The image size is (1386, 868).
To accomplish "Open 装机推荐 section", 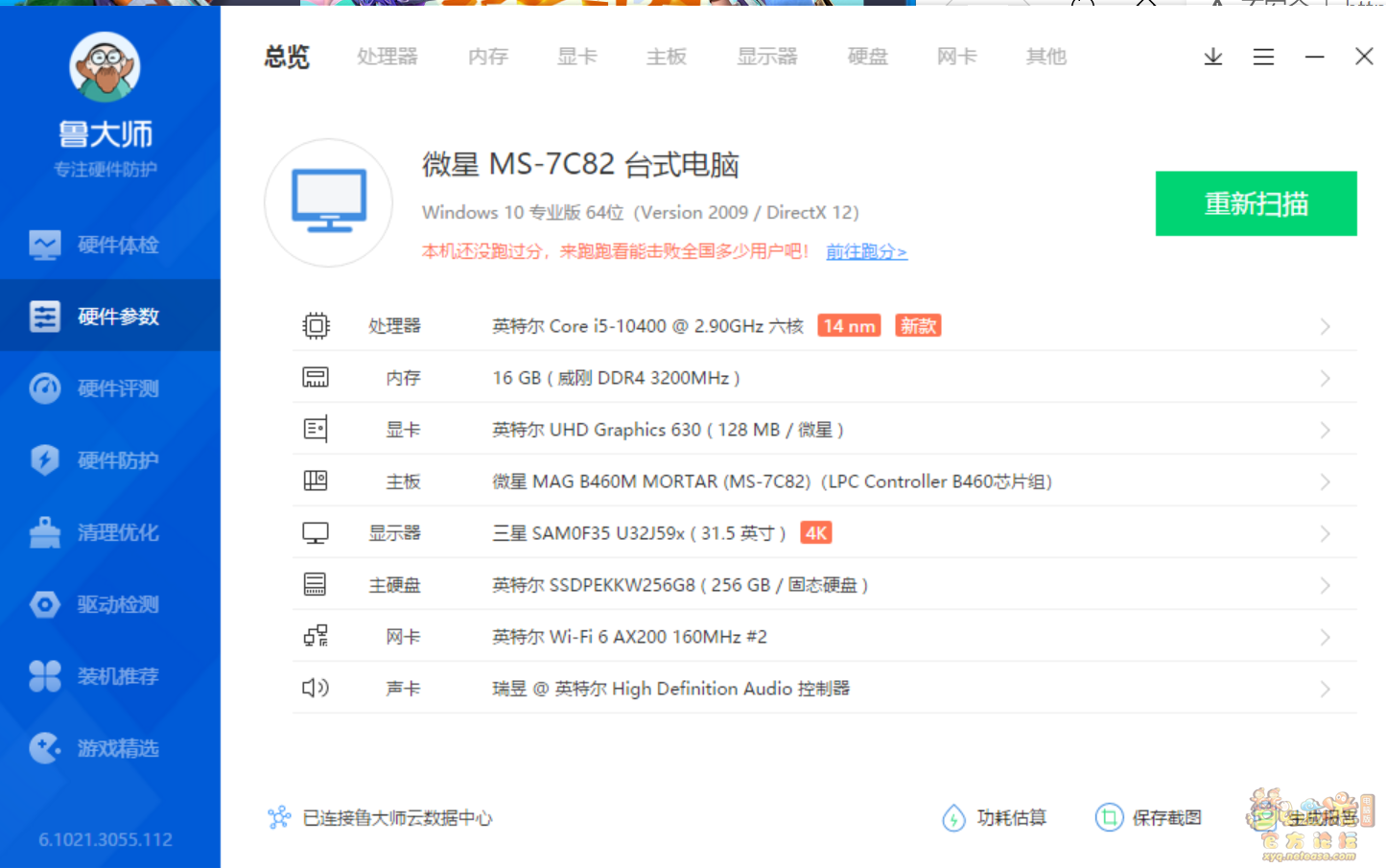I will tap(110, 675).
